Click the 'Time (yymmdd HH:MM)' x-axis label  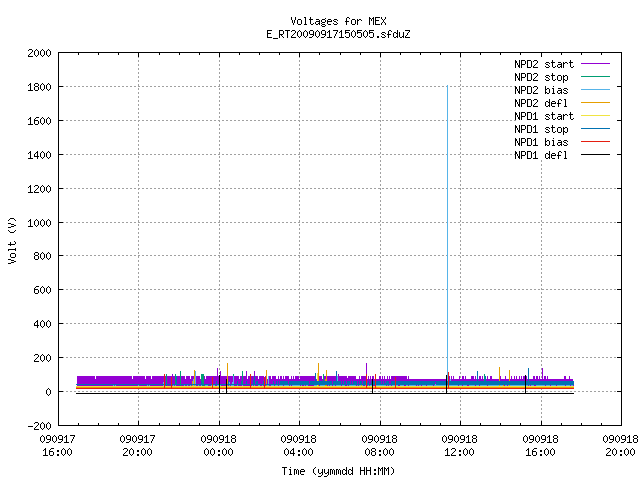point(338,471)
